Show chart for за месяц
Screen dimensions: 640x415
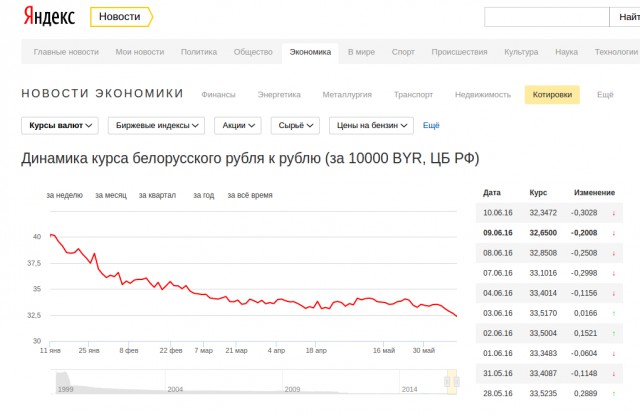point(111,195)
